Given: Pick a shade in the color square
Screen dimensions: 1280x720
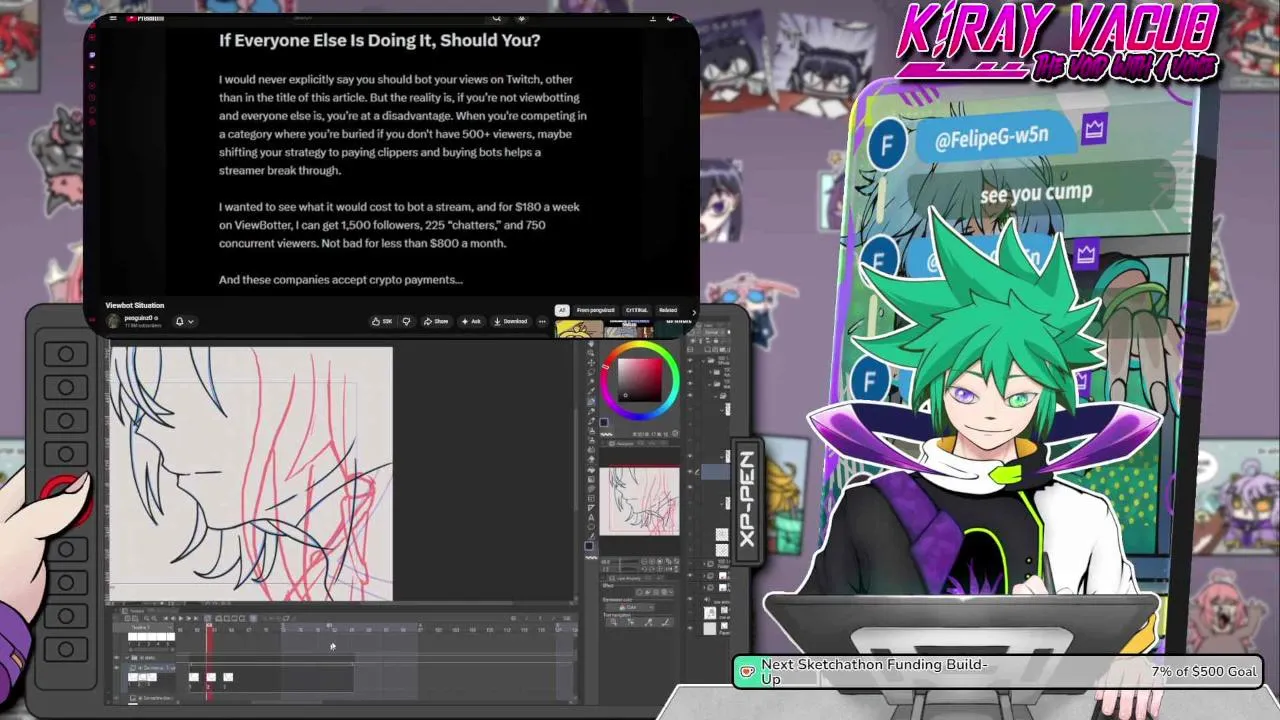Looking at the screenshot, I should tap(639, 380).
